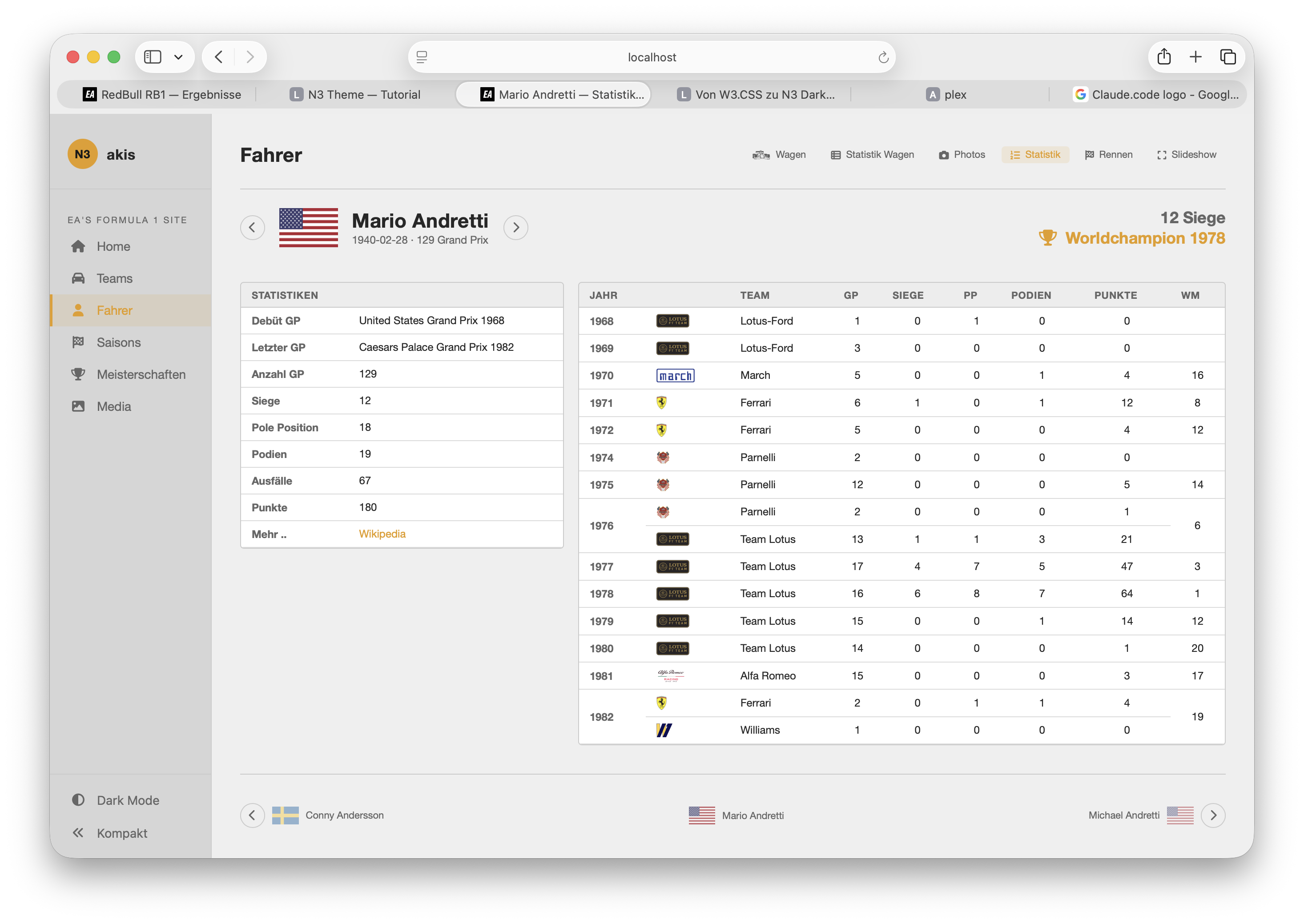Click the Williams team name

click(760, 730)
